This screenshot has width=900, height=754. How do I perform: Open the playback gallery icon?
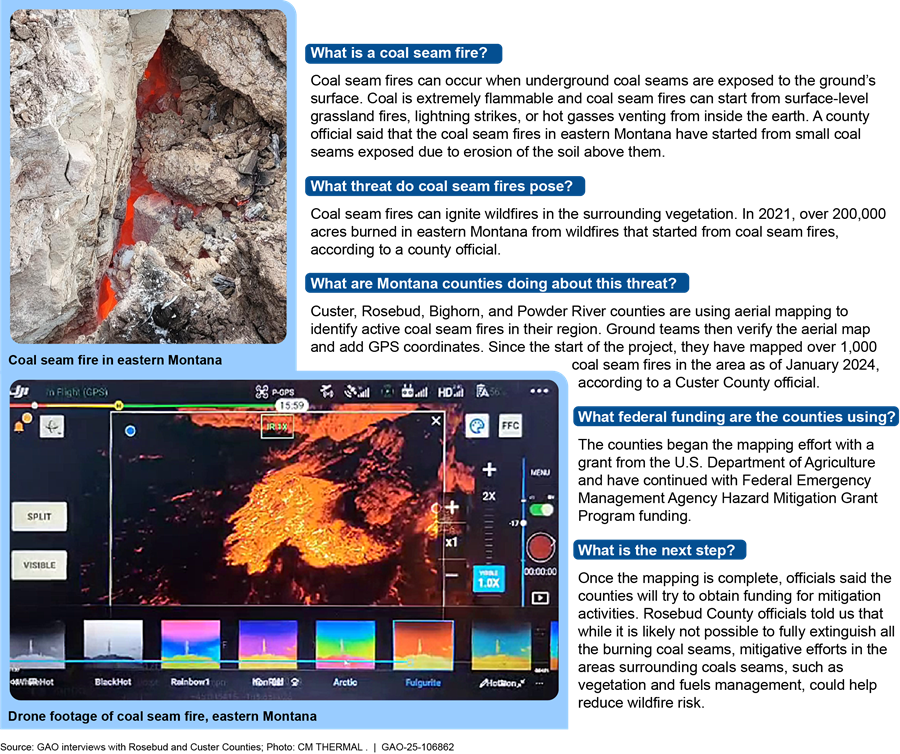[540, 598]
